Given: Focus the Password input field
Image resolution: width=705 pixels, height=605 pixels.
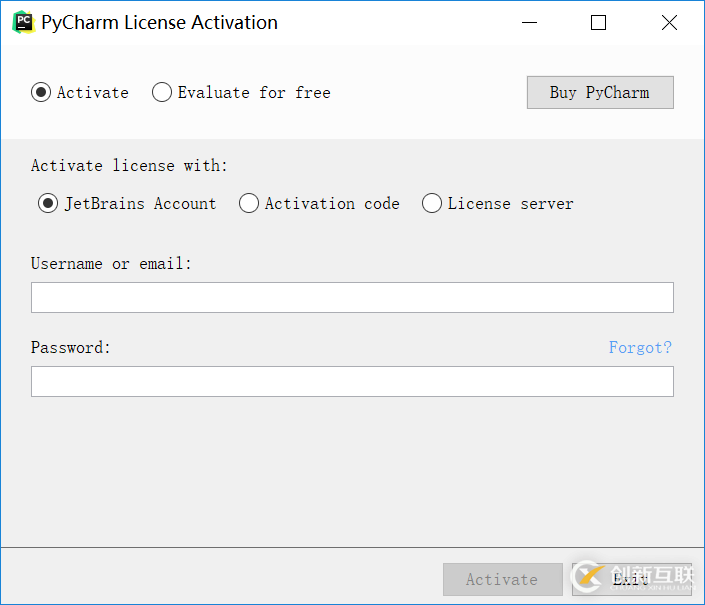Looking at the screenshot, I should tap(352, 382).
